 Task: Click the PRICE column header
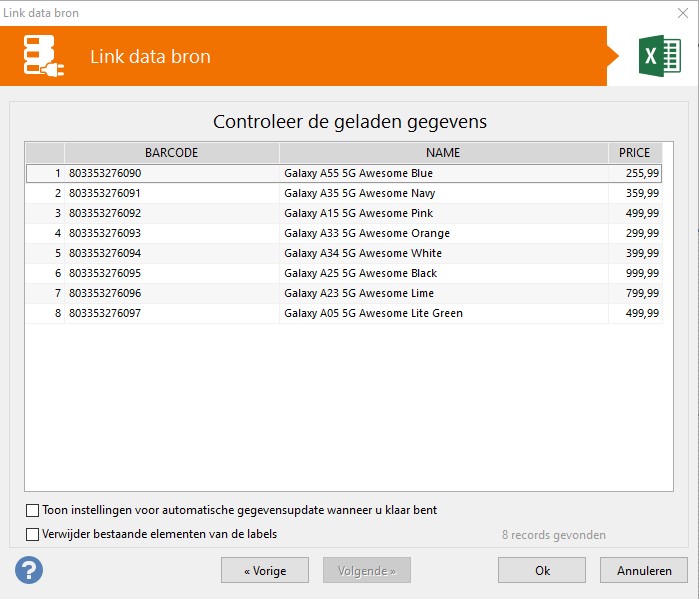[x=635, y=153]
